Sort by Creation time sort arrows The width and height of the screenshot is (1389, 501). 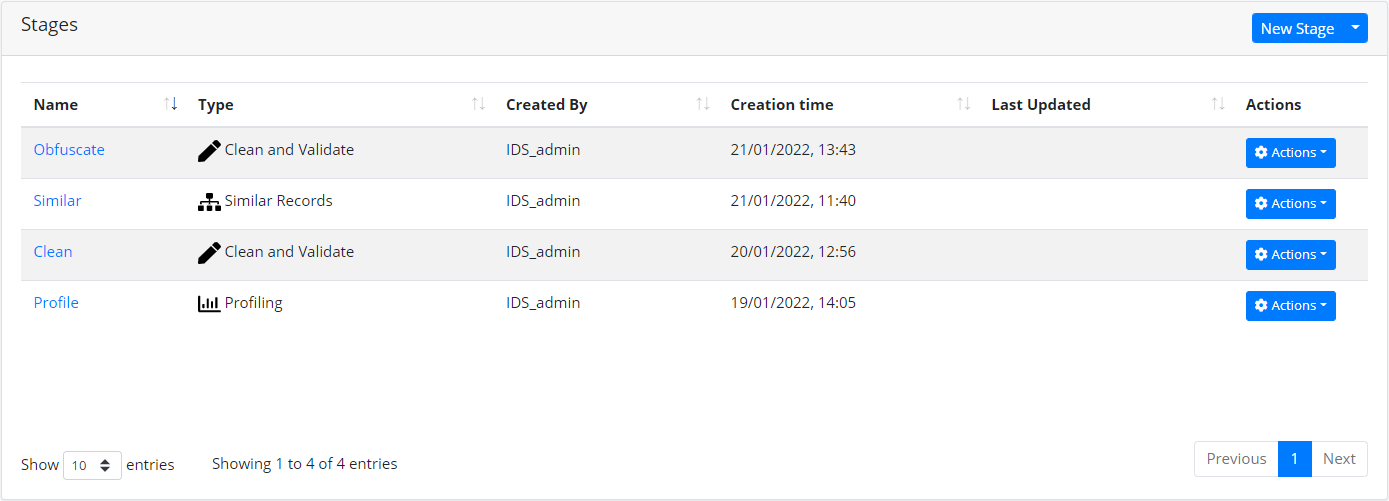pyautogui.click(x=964, y=104)
